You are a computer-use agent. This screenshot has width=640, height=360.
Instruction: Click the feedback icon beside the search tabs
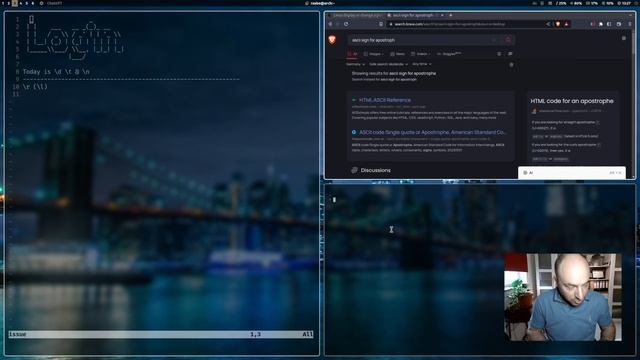510,54
